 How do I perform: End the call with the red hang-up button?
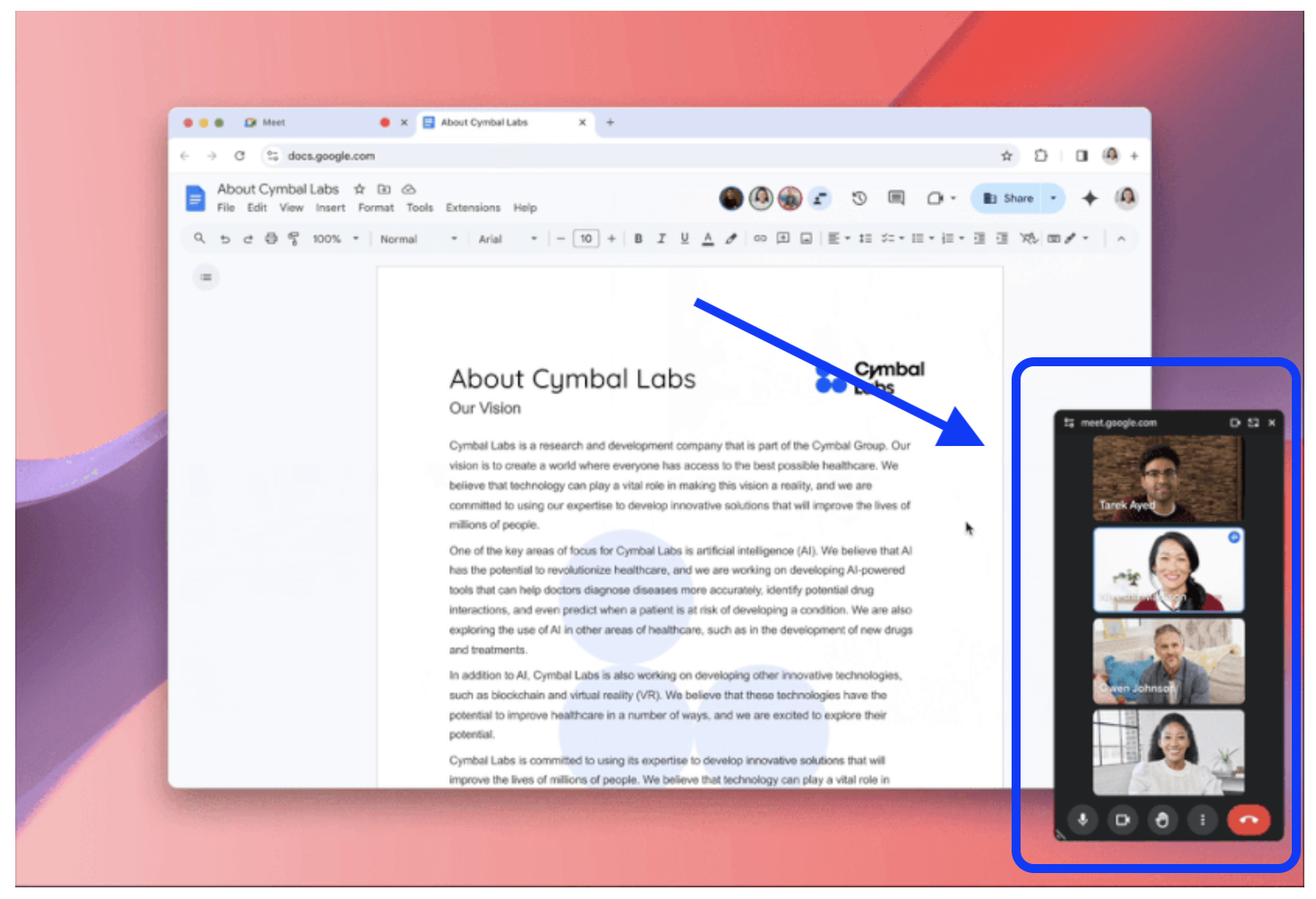1249,819
